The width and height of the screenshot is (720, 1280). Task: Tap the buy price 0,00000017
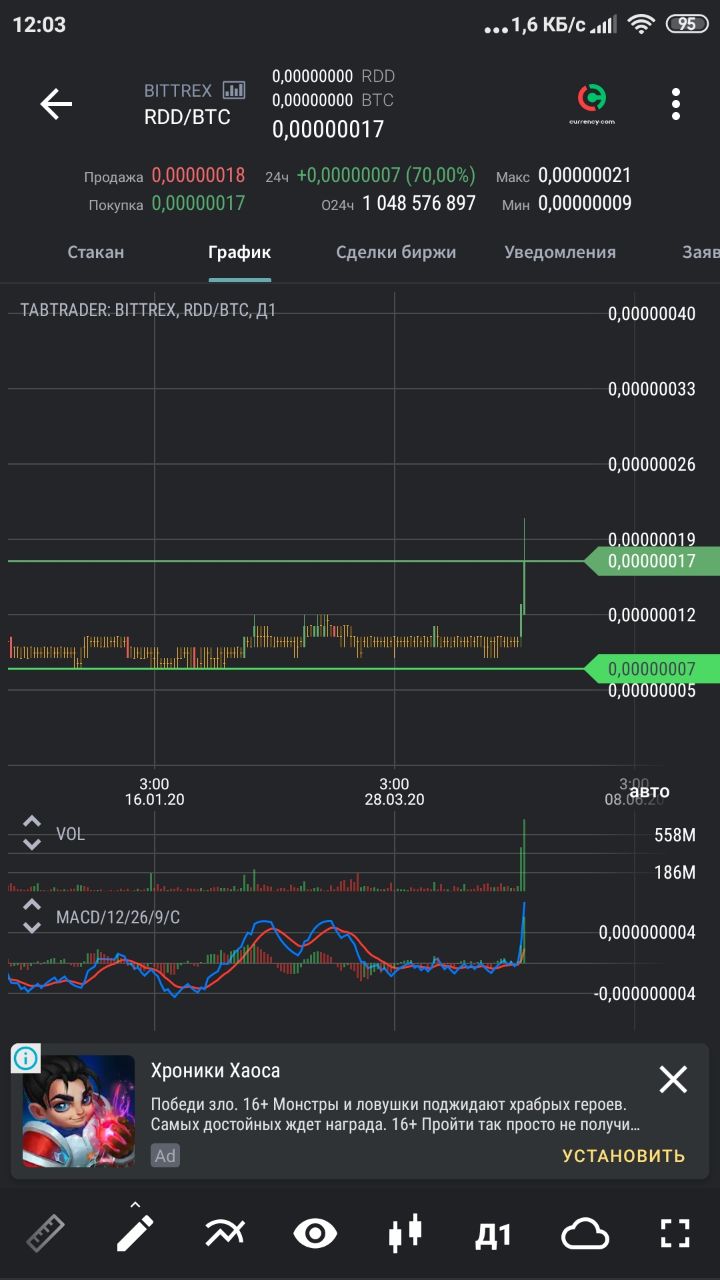coord(198,203)
